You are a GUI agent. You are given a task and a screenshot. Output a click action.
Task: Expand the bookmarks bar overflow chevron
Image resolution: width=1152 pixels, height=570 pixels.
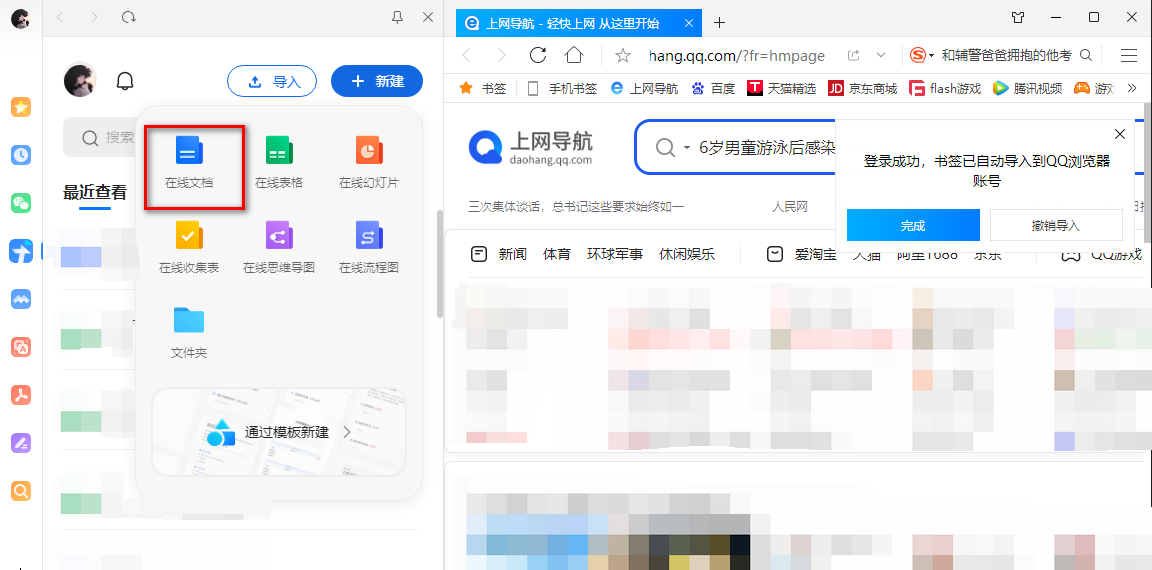[x=1131, y=88]
